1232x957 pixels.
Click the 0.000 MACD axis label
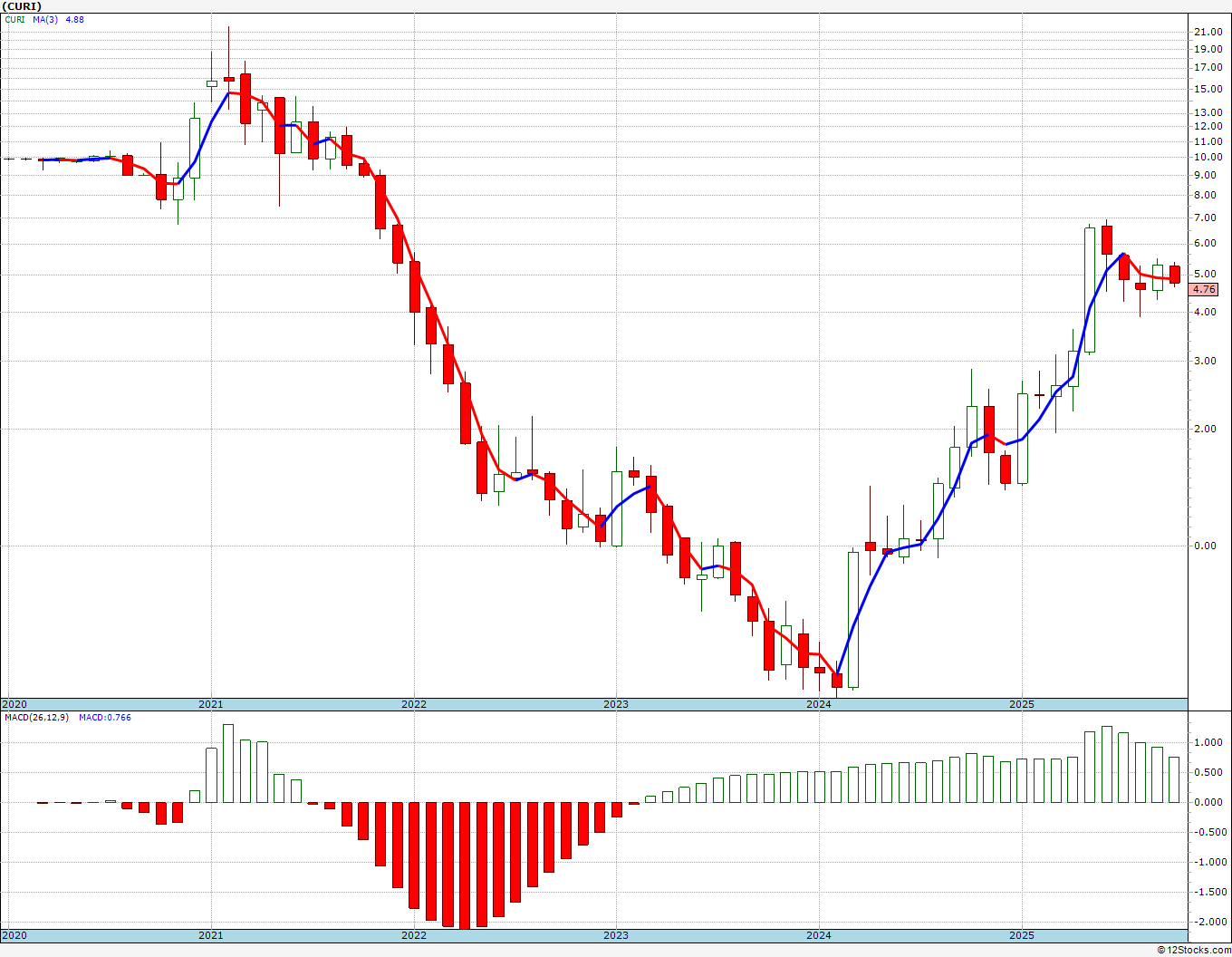click(1210, 802)
